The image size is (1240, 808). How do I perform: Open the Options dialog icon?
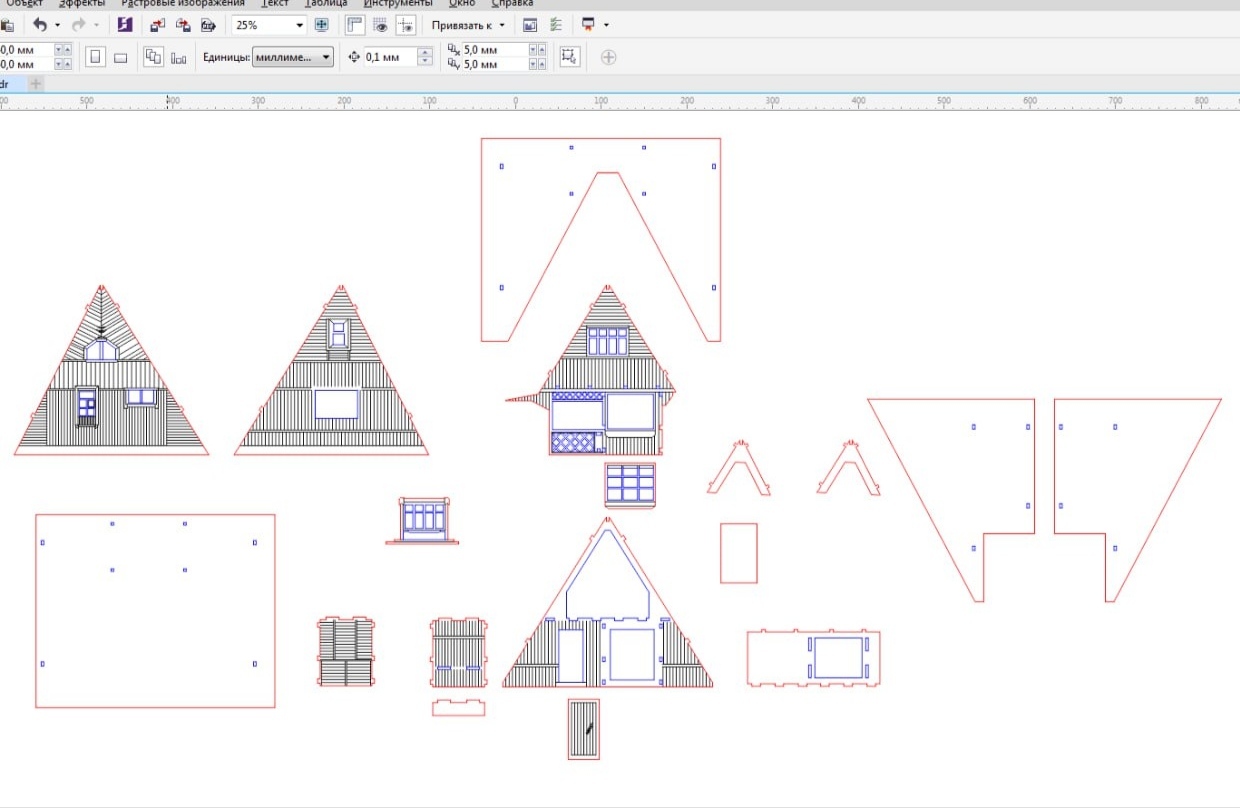tap(551, 25)
